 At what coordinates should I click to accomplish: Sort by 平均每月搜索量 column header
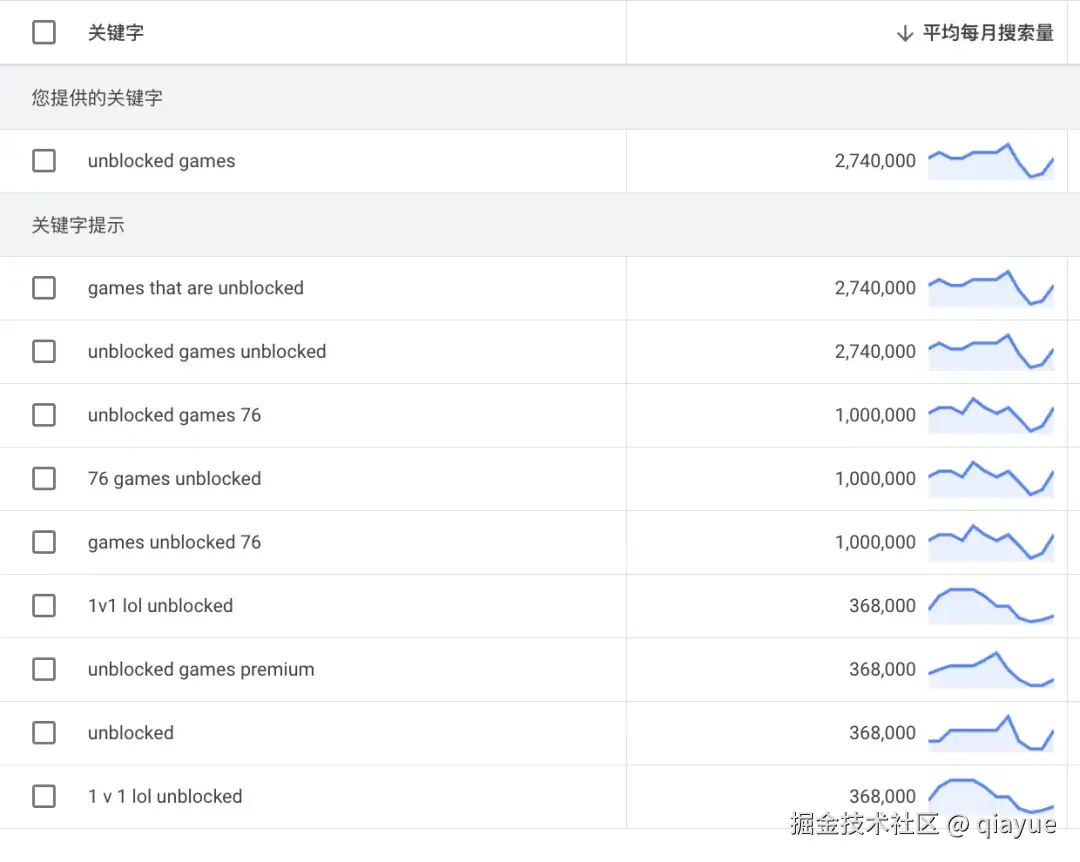coord(988,34)
